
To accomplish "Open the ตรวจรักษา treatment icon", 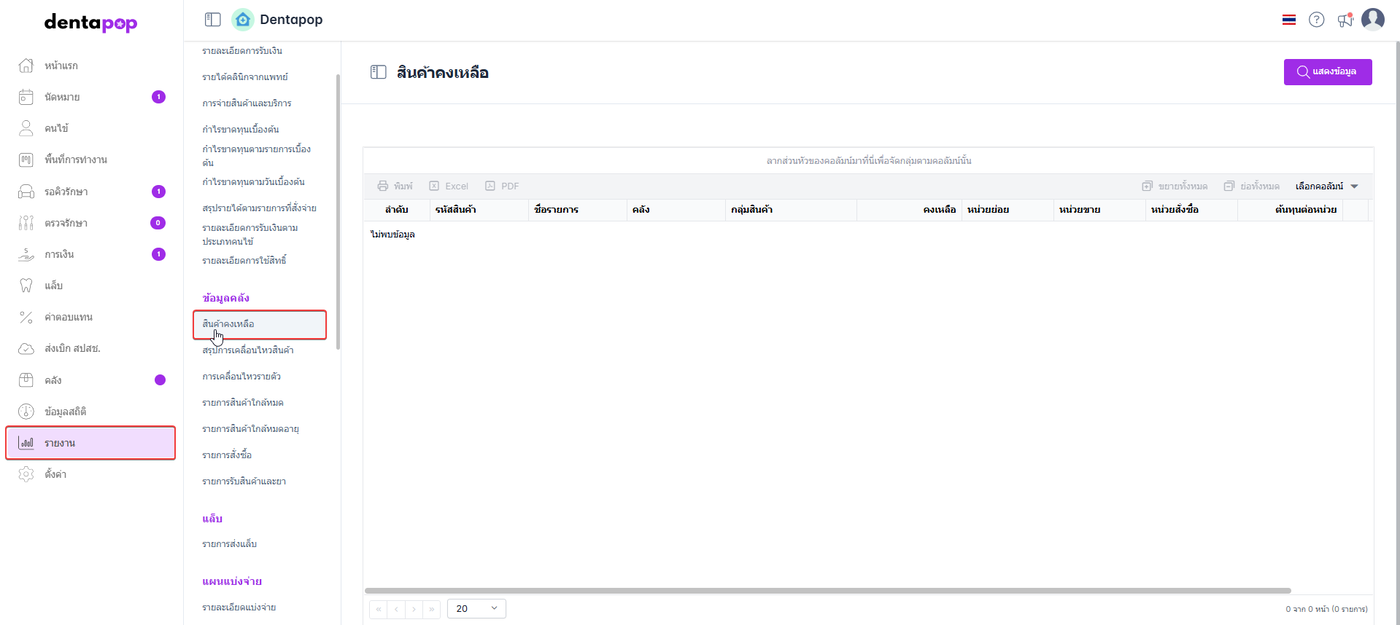I will [x=27, y=223].
